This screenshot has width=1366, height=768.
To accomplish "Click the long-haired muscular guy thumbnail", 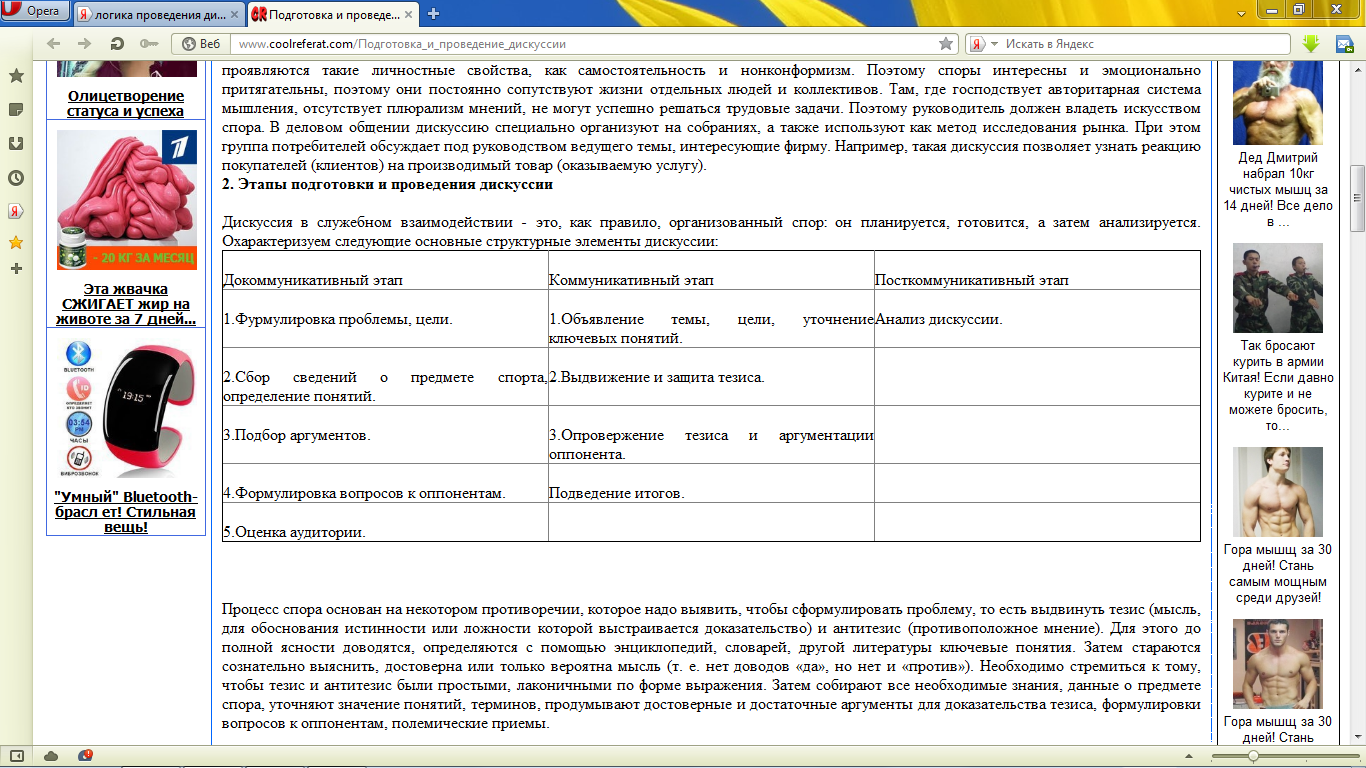I will [x=1278, y=491].
